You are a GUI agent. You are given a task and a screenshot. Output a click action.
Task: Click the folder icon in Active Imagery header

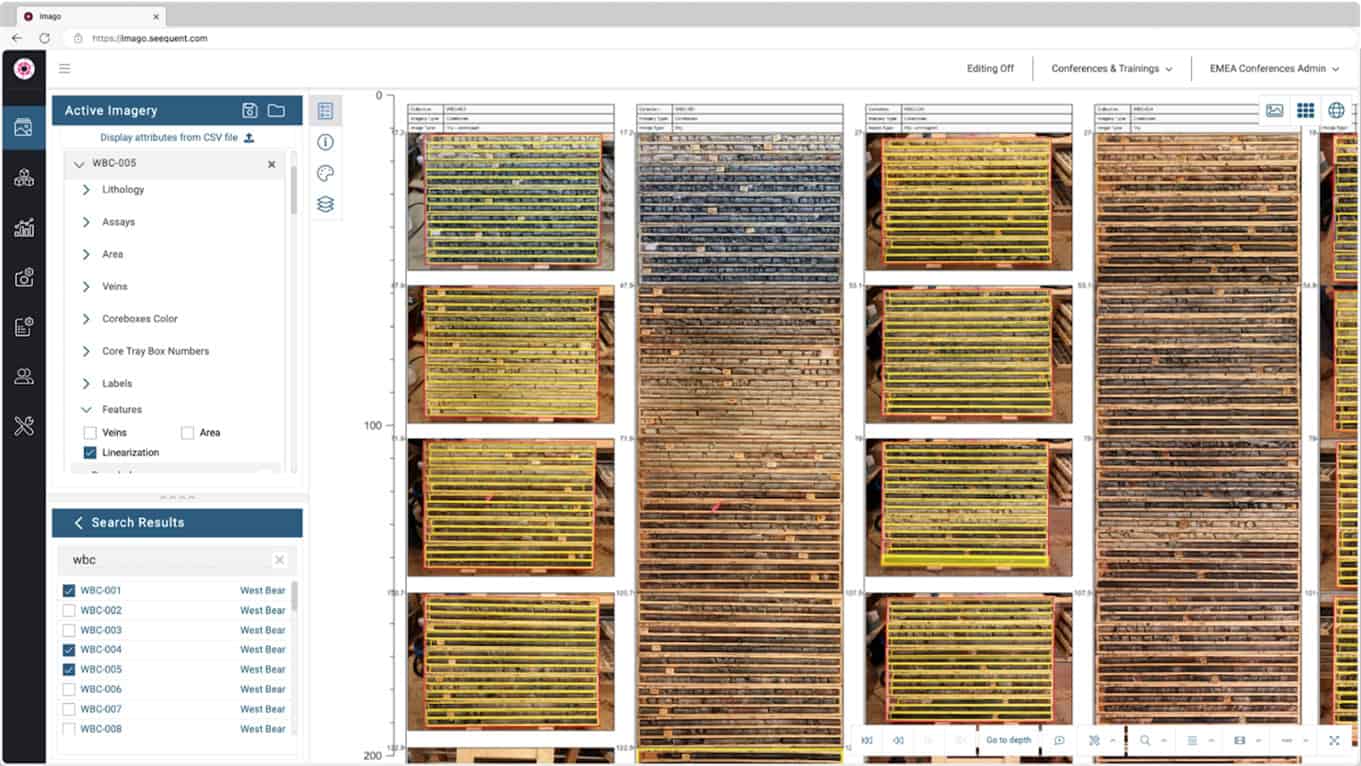click(276, 110)
